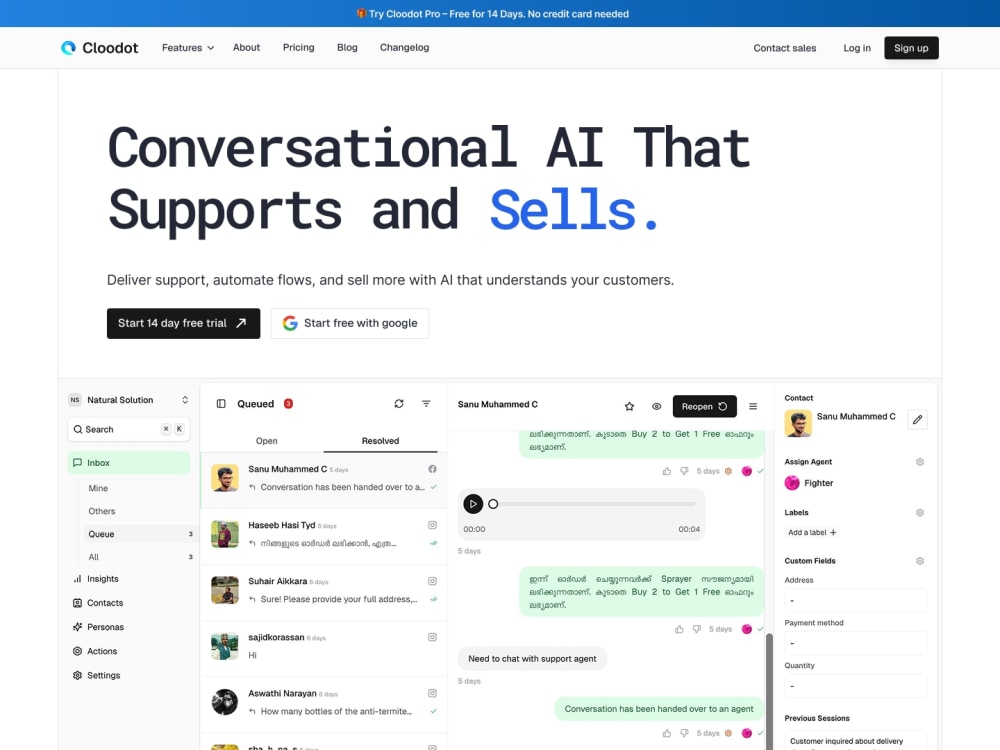Thumbs down the Sprayer message
The image size is (1000, 750).
(696, 629)
